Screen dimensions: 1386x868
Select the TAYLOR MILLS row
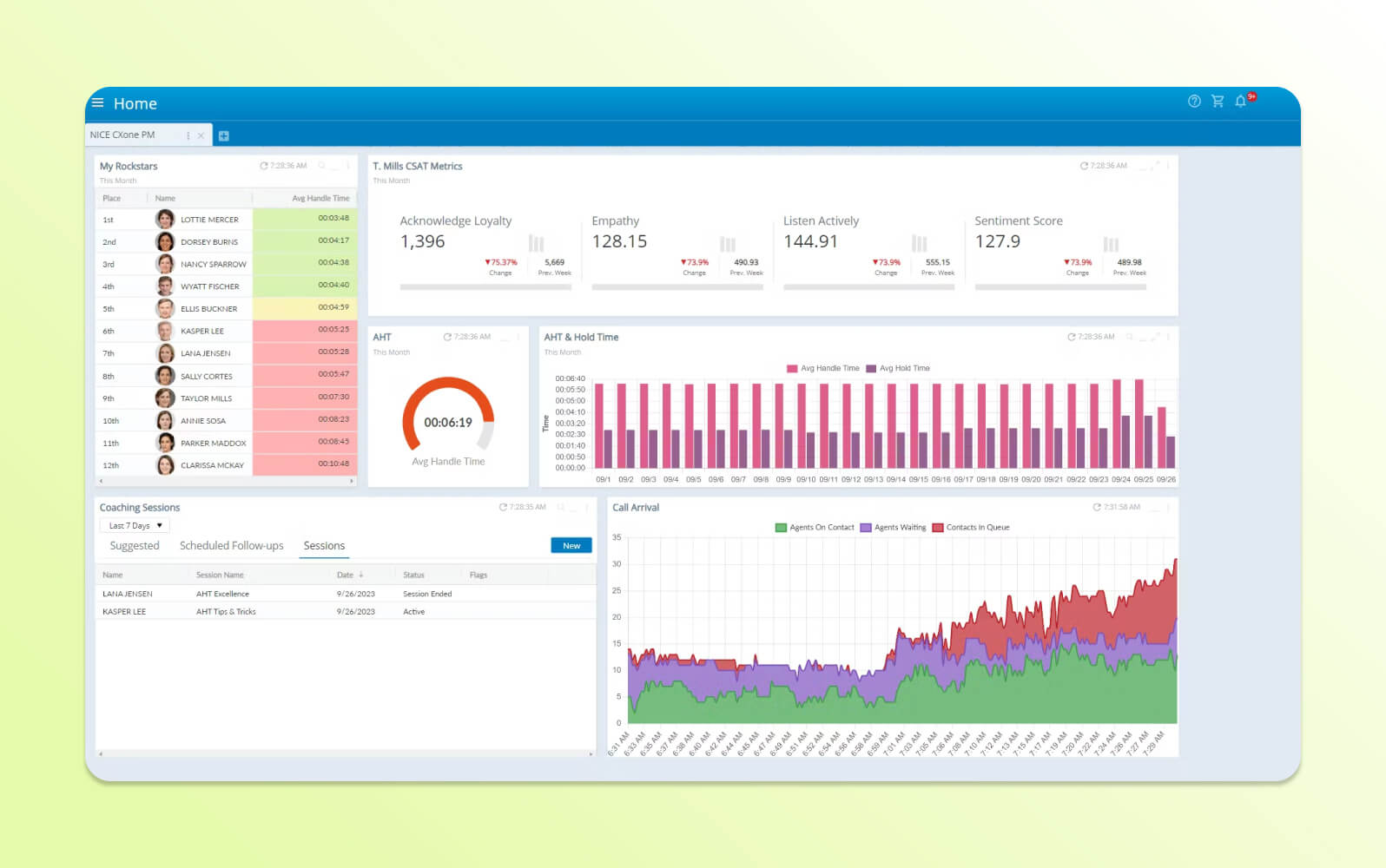[226, 398]
